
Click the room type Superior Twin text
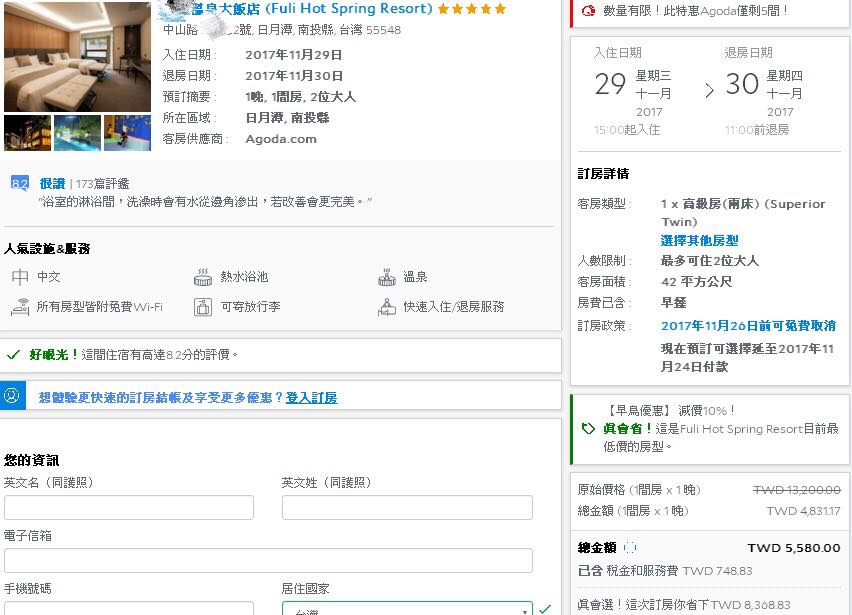click(x=743, y=213)
